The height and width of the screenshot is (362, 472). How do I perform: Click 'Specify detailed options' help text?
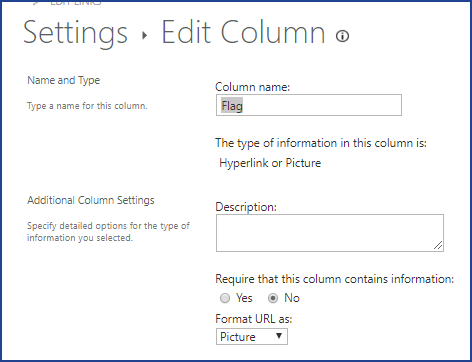click(x=108, y=232)
